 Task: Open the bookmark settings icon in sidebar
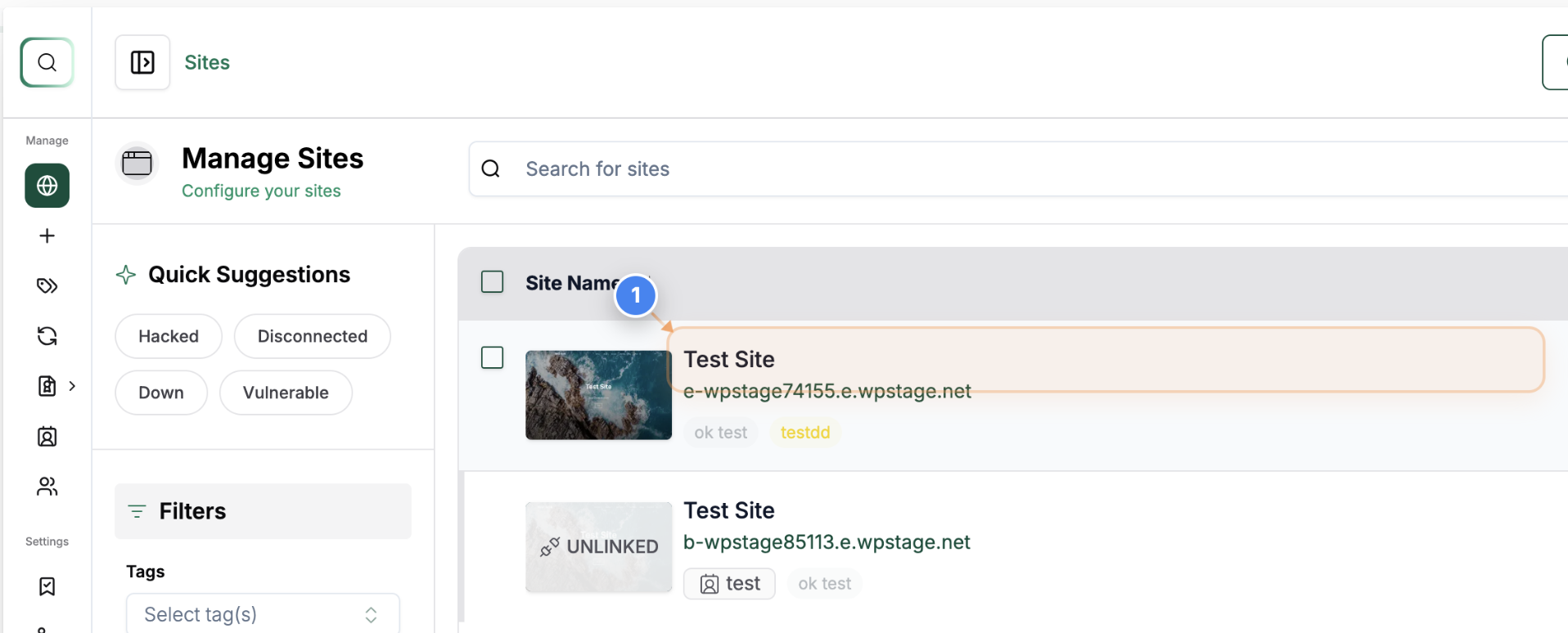coord(47,586)
